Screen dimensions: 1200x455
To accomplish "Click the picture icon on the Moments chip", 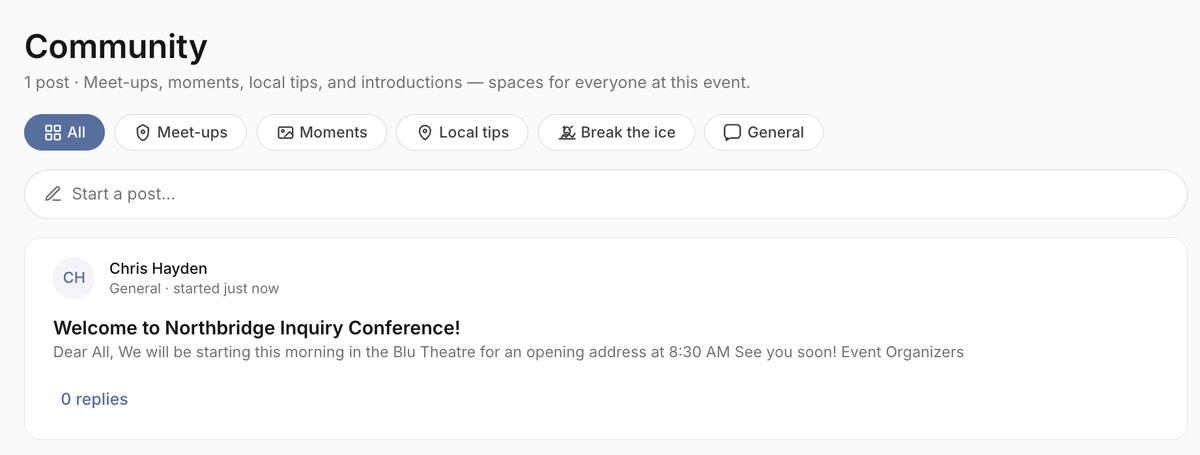I will 285,132.
